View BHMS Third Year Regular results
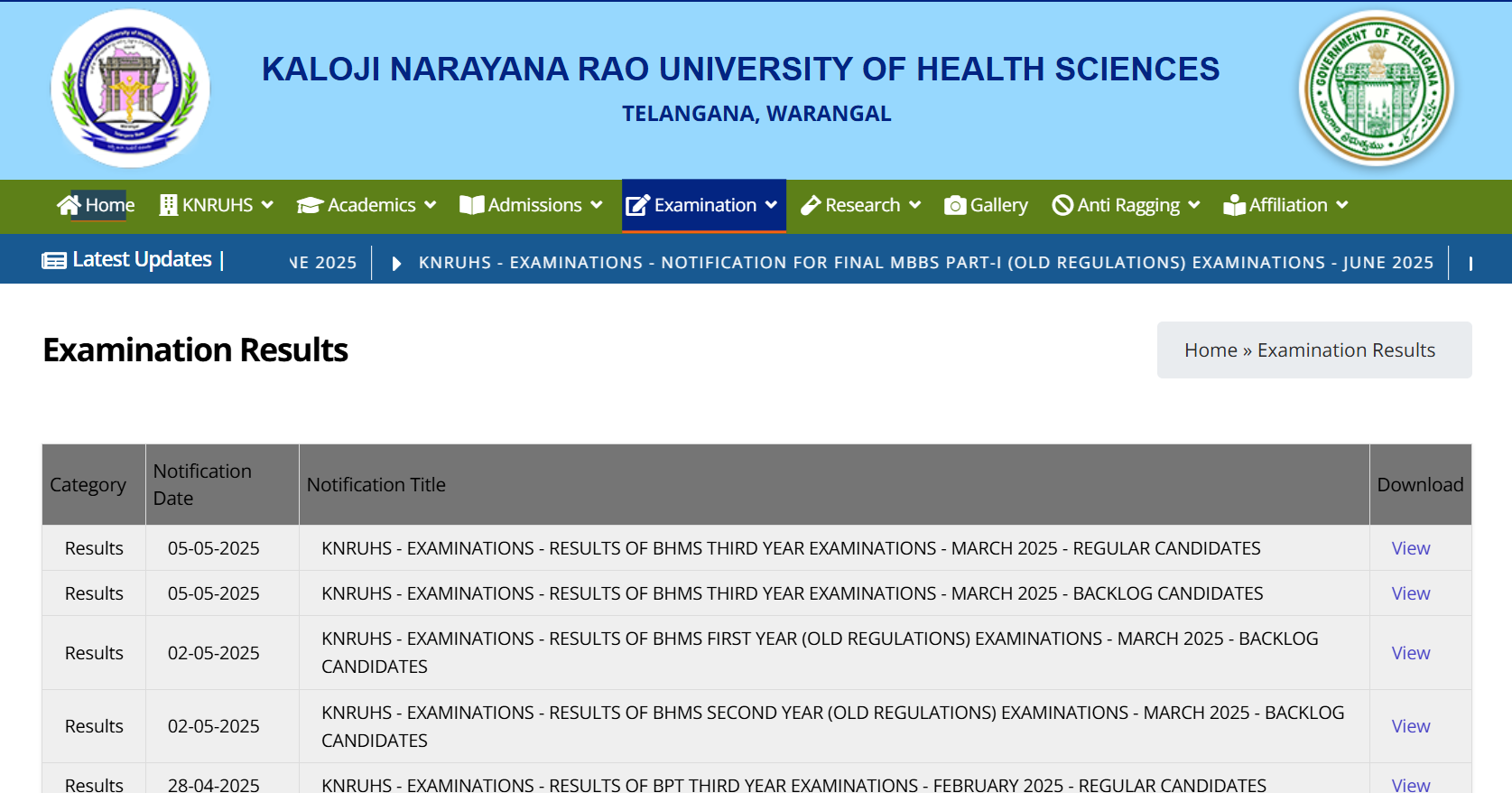The height and width of the screenshot is (793, 1512). pyautogui.click(x=1410, y=548)
